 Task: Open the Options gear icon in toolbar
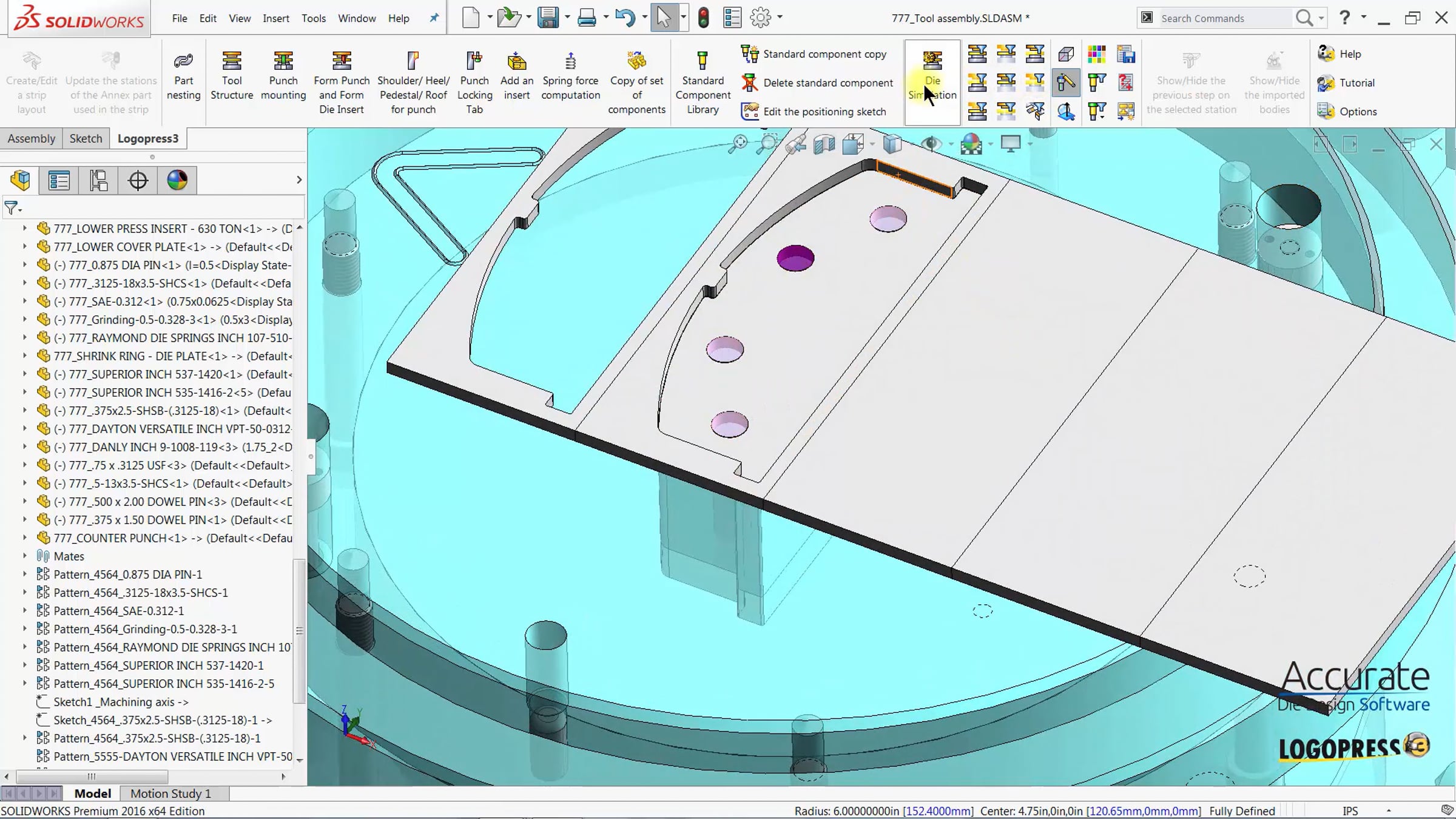[x=760, y=18]
